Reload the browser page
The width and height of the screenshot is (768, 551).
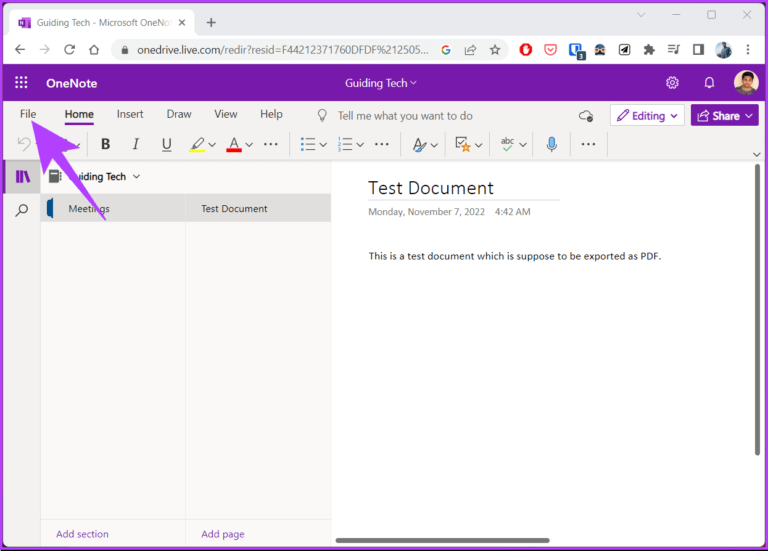coord(70,49)
